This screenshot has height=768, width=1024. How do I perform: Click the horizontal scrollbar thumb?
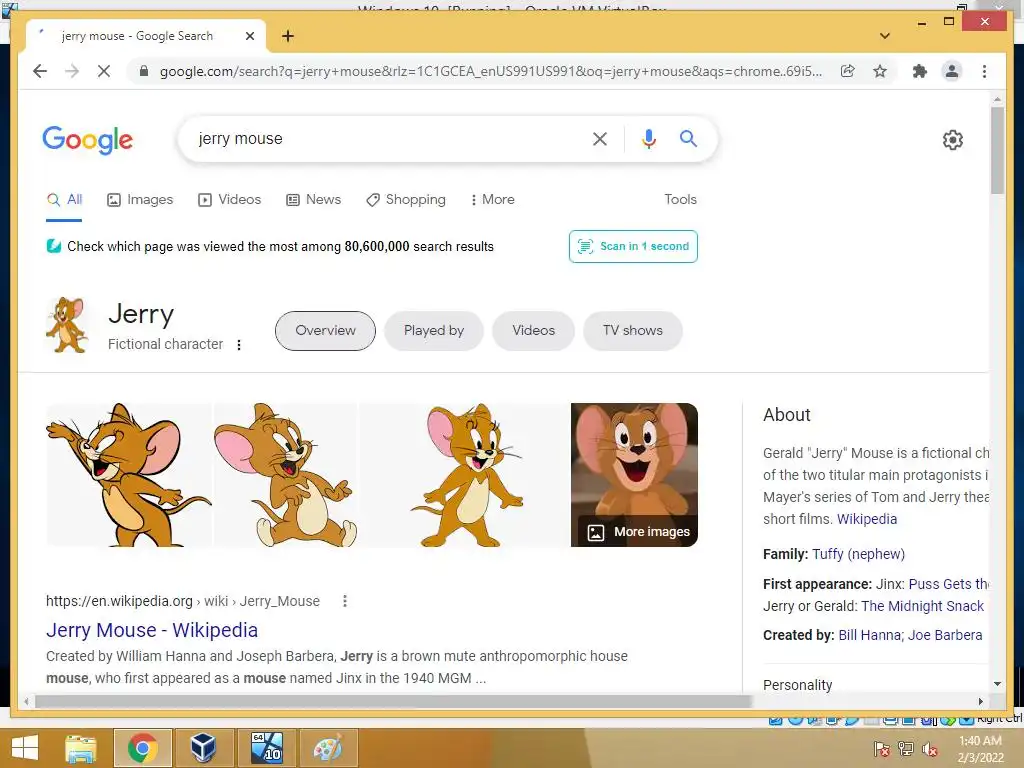pyautogui.click(x=393, y=701)
